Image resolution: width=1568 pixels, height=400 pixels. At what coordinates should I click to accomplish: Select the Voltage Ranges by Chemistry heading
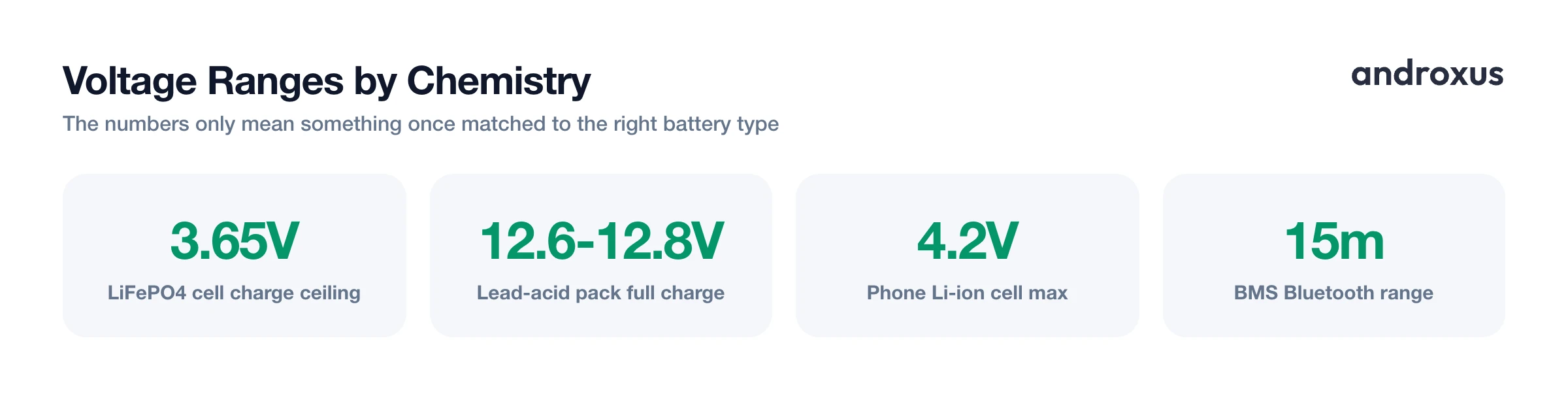tap(327, 82)
